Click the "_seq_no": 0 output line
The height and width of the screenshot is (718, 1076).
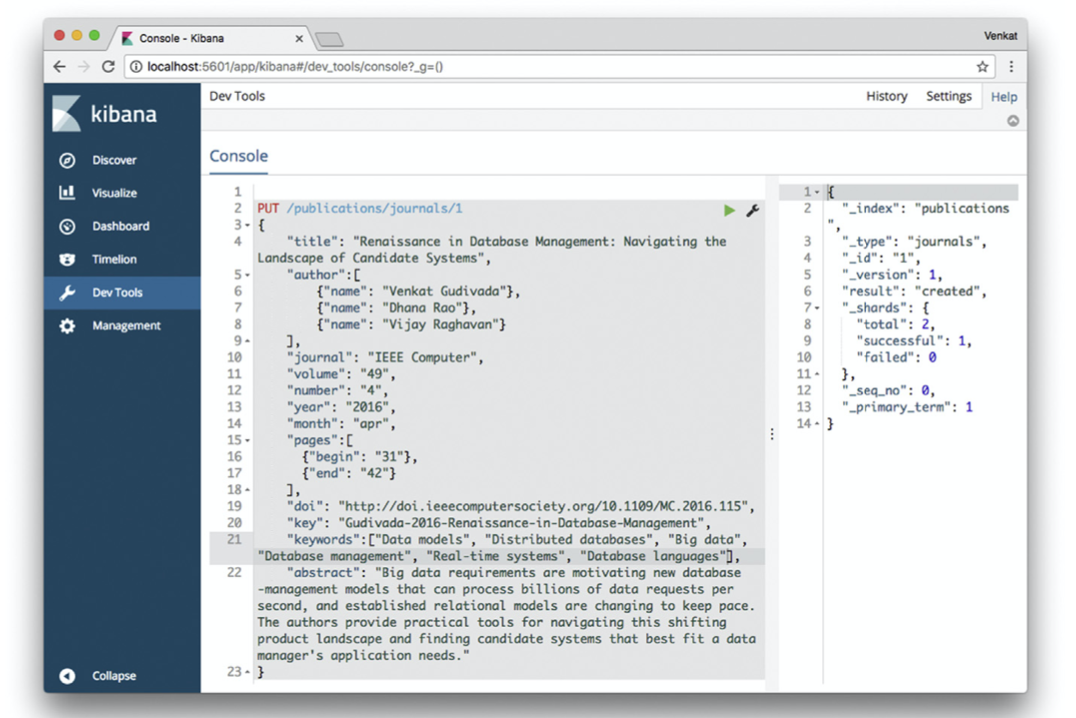click(889, 391)
